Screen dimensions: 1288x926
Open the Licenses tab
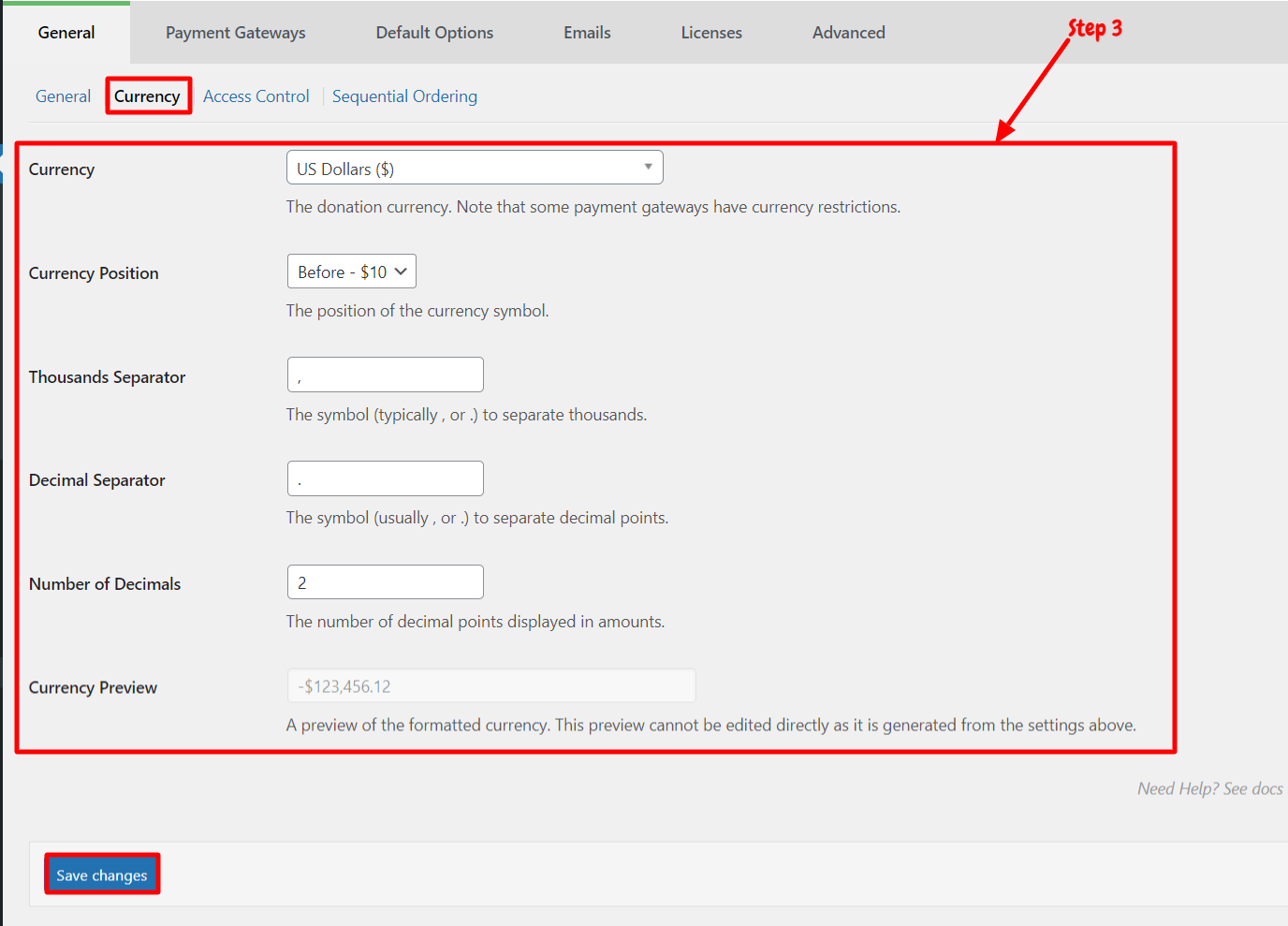click(x=711, y=33)
